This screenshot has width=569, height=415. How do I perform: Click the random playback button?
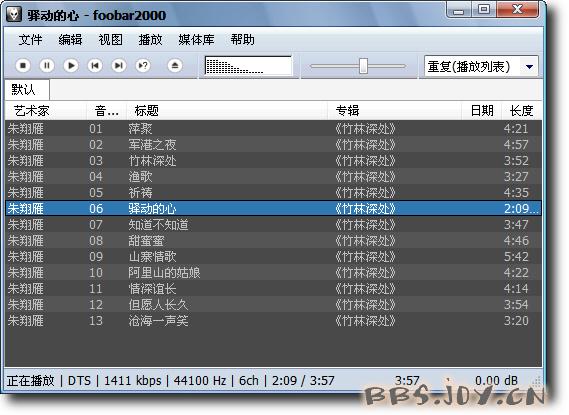pyautogui.click(x=143, y=66)
